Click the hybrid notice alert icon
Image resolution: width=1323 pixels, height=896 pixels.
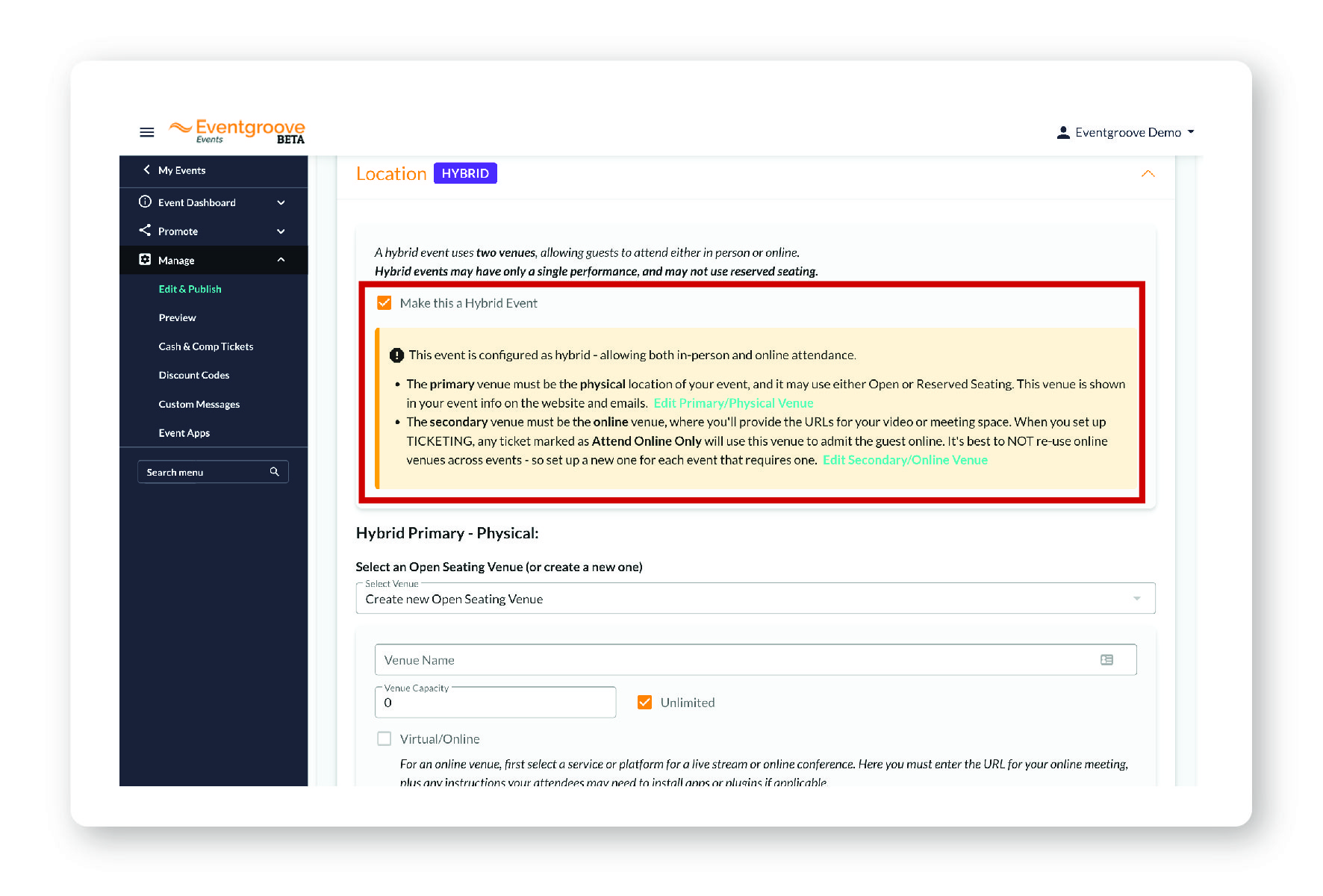[x=396, y=355]
